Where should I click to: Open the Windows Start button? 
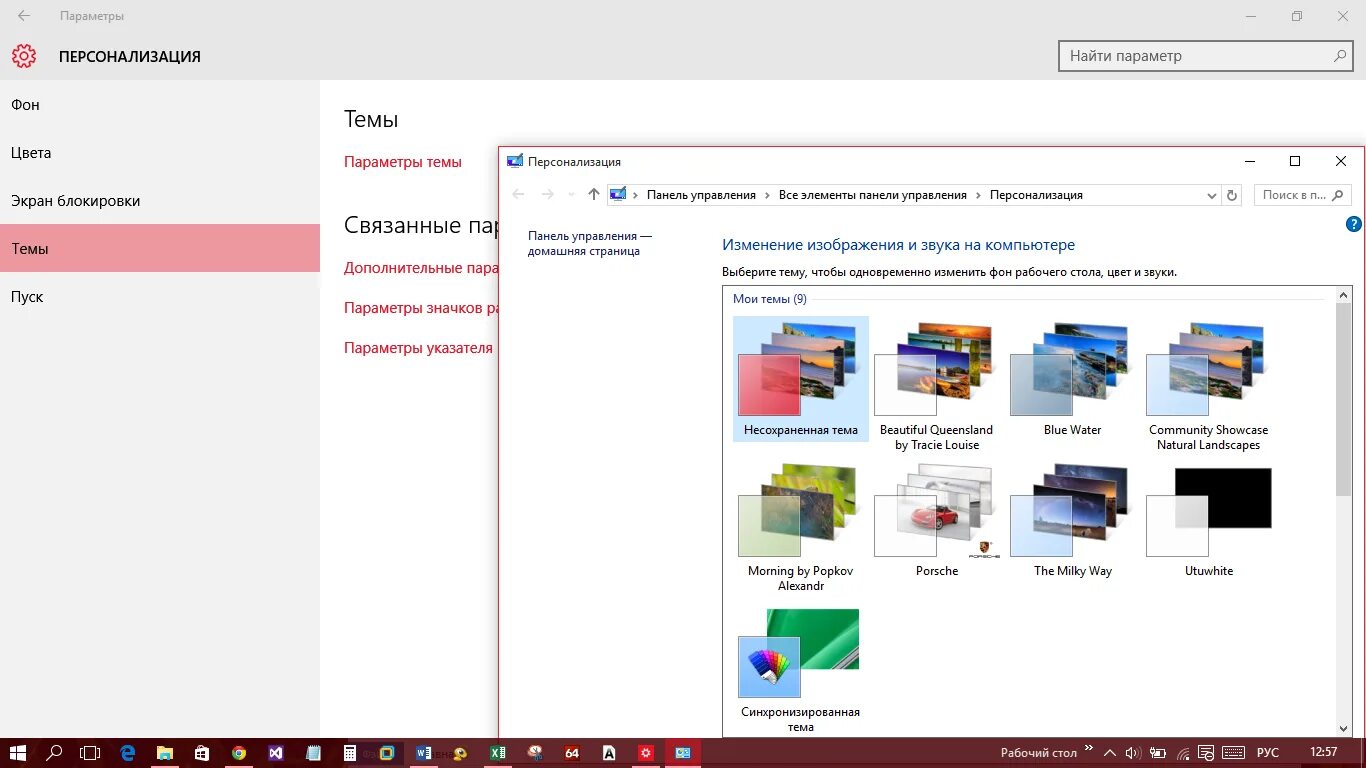pyautogui.click(x=18, y=753)
